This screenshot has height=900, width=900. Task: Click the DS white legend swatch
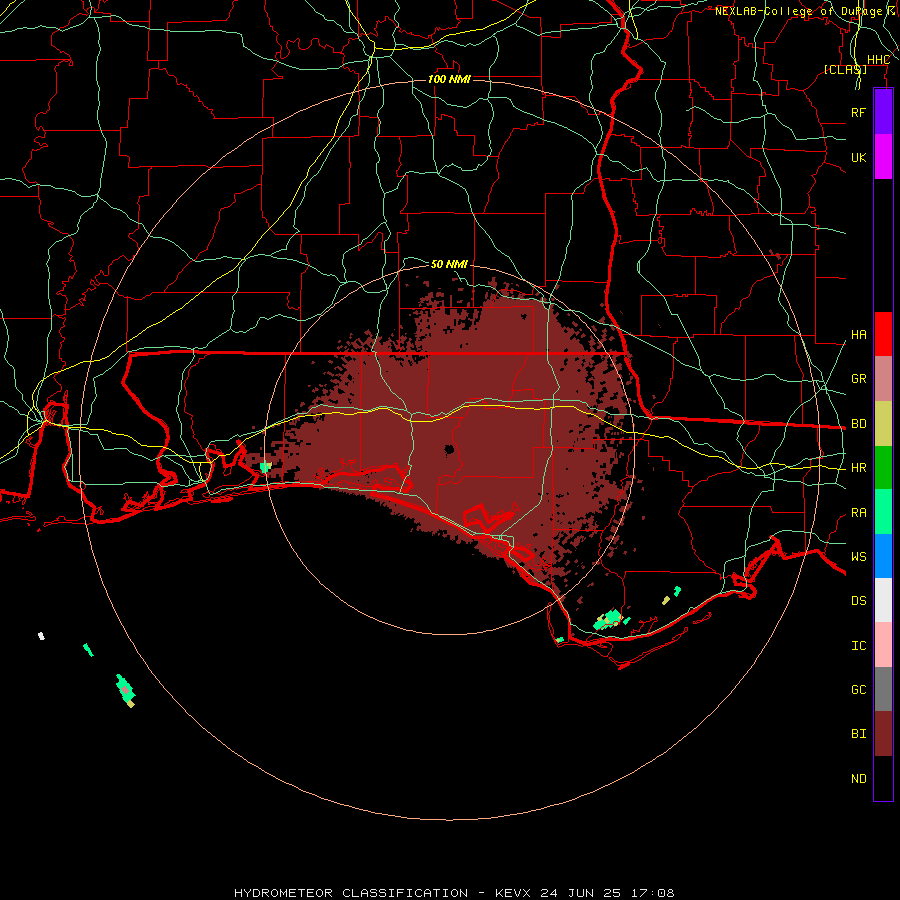(883, 600)
